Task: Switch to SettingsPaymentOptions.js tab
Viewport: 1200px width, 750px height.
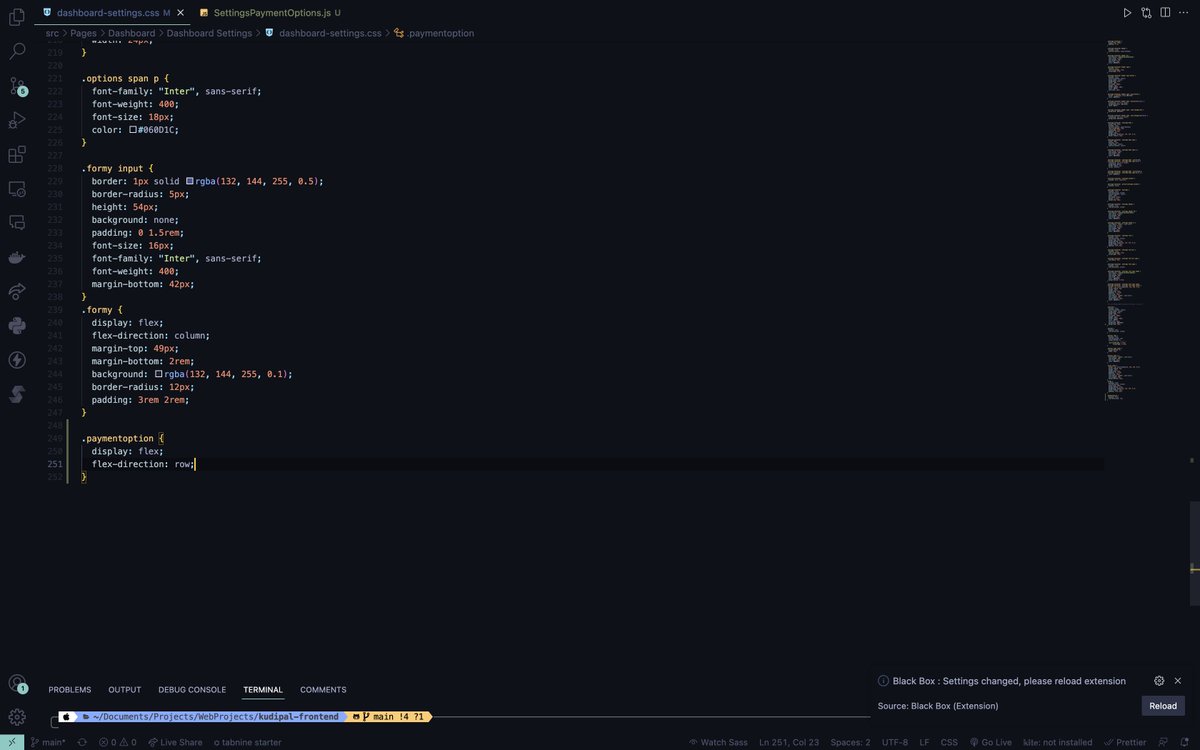Action: coord(269,13)
